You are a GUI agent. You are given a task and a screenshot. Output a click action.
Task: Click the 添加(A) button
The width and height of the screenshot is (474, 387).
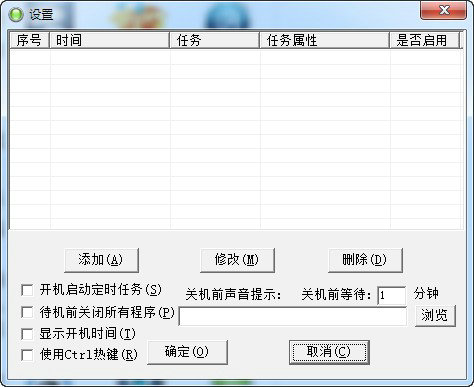click(101, 260)
